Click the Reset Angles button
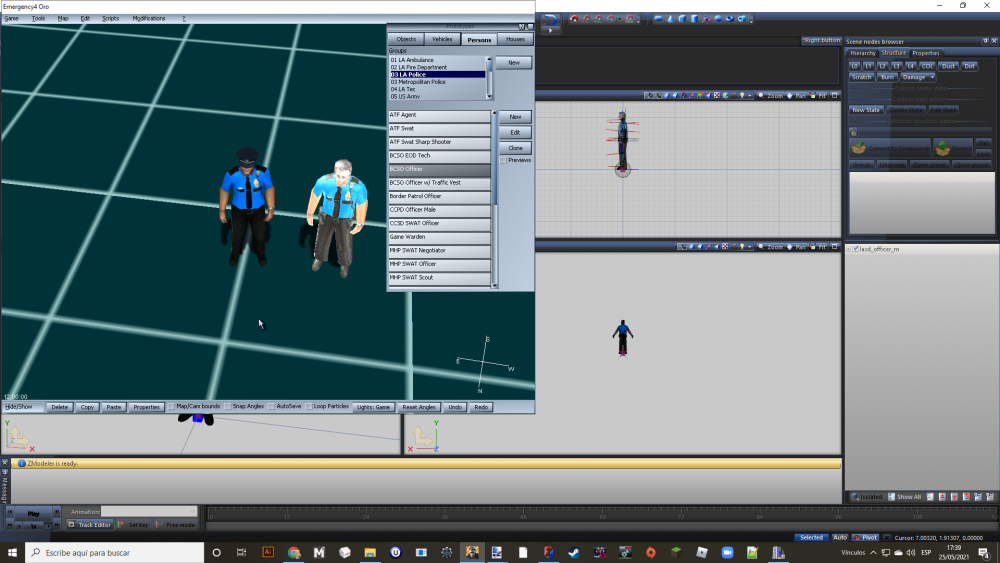The image size is (1000, 563). click(x=419, y=407)
